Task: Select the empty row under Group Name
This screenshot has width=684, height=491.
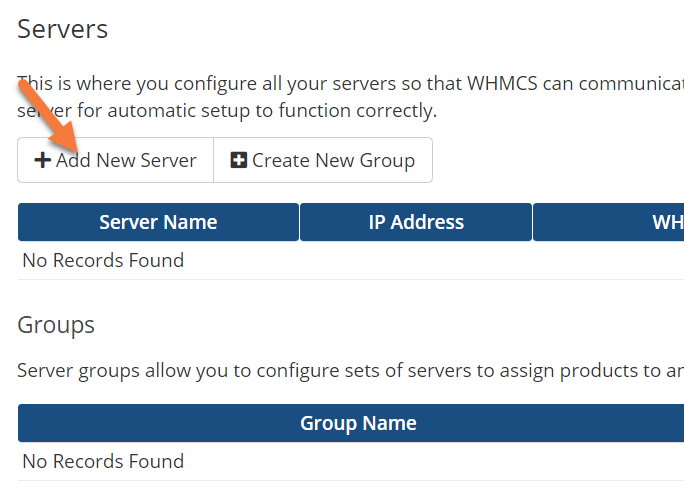Action: 103,462
